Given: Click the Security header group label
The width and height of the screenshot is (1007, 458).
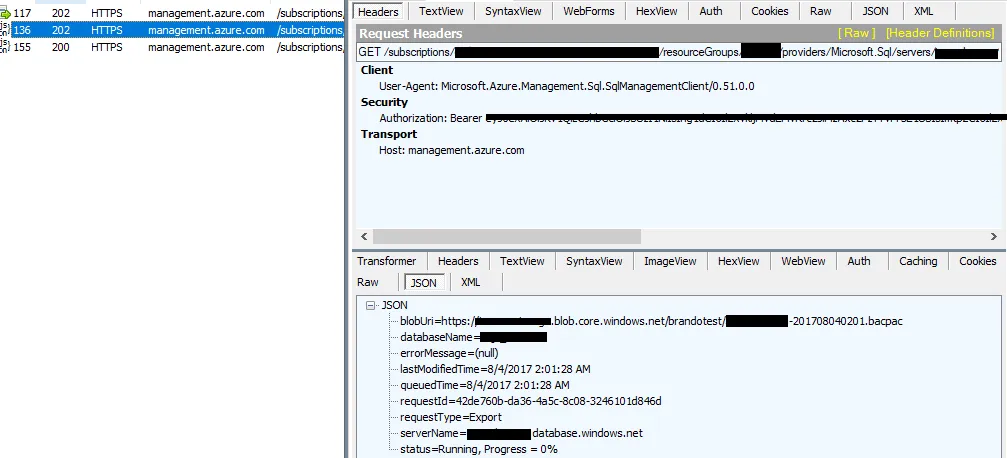Looking at the screenshot, I should (384, 102).
